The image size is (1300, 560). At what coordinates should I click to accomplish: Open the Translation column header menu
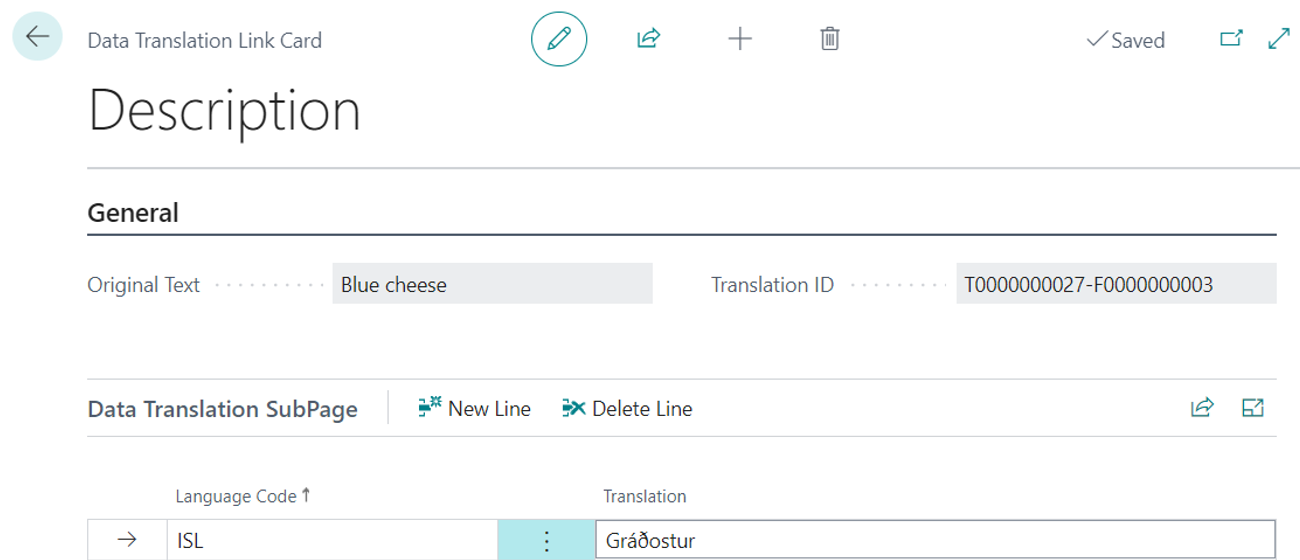644,496
